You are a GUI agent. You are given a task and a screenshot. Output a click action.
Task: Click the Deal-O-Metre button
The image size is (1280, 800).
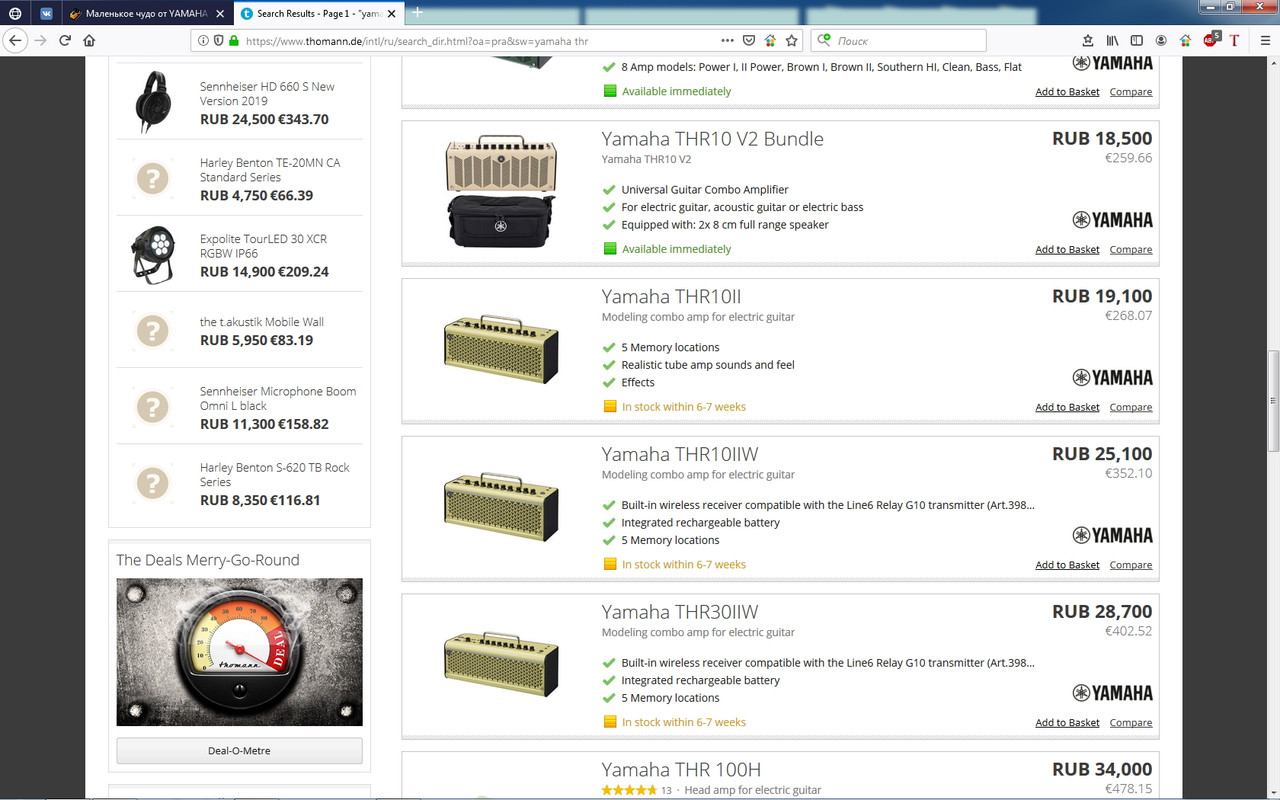[x=239, y=751]
